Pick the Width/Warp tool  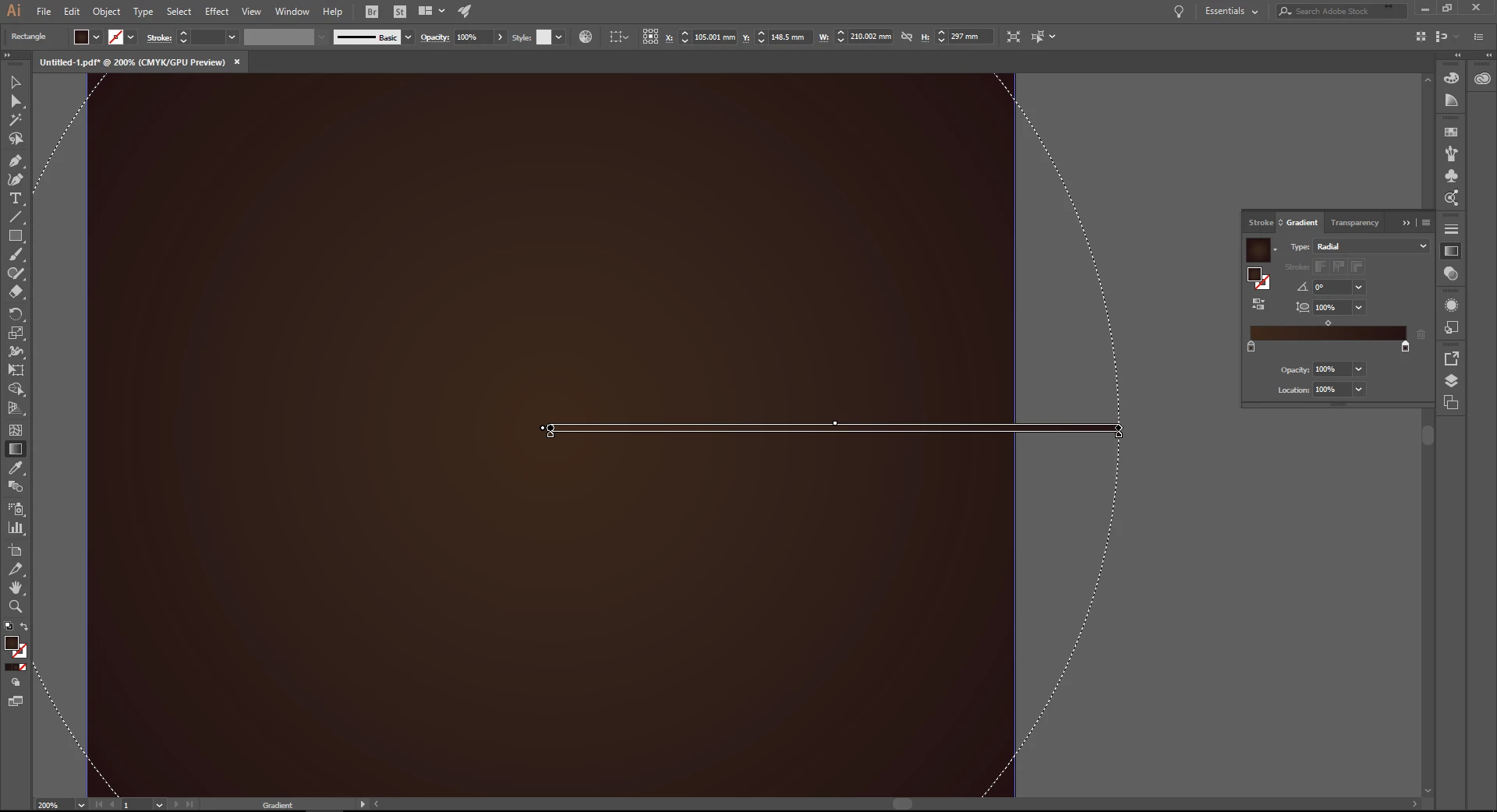tap(16, 351)
